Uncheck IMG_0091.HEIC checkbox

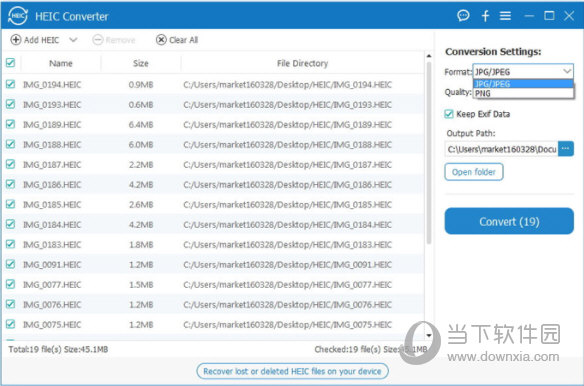[10, 264]
